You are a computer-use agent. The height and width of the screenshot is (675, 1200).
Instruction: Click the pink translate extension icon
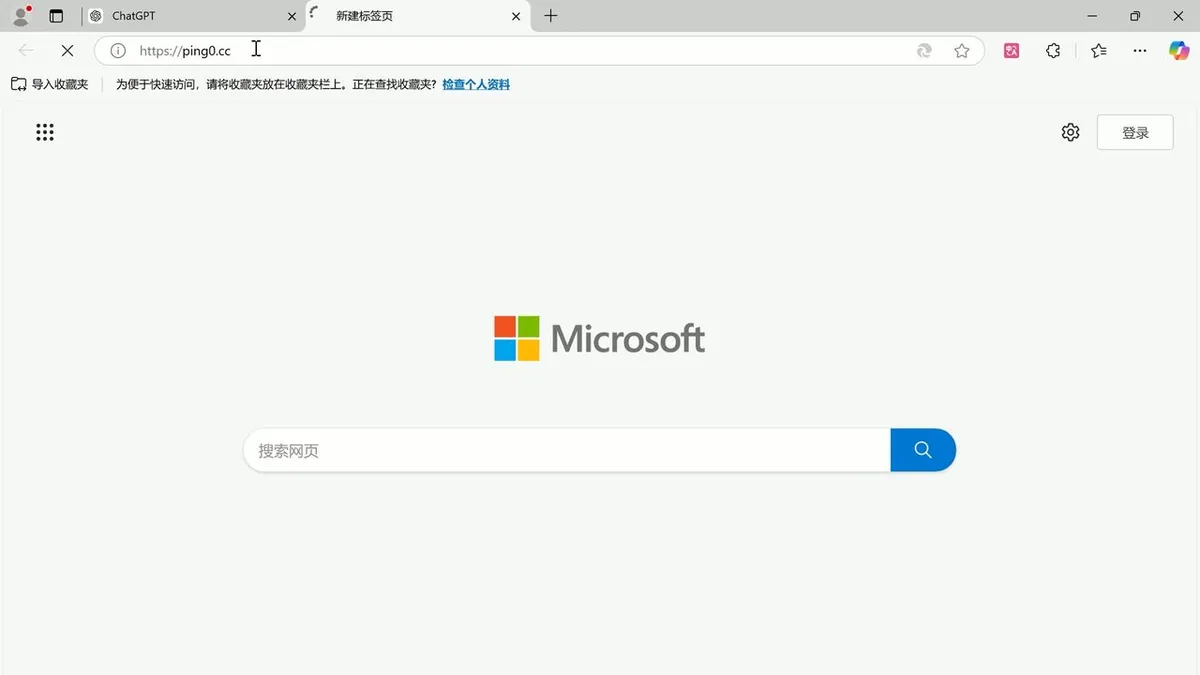point(1011,50)
